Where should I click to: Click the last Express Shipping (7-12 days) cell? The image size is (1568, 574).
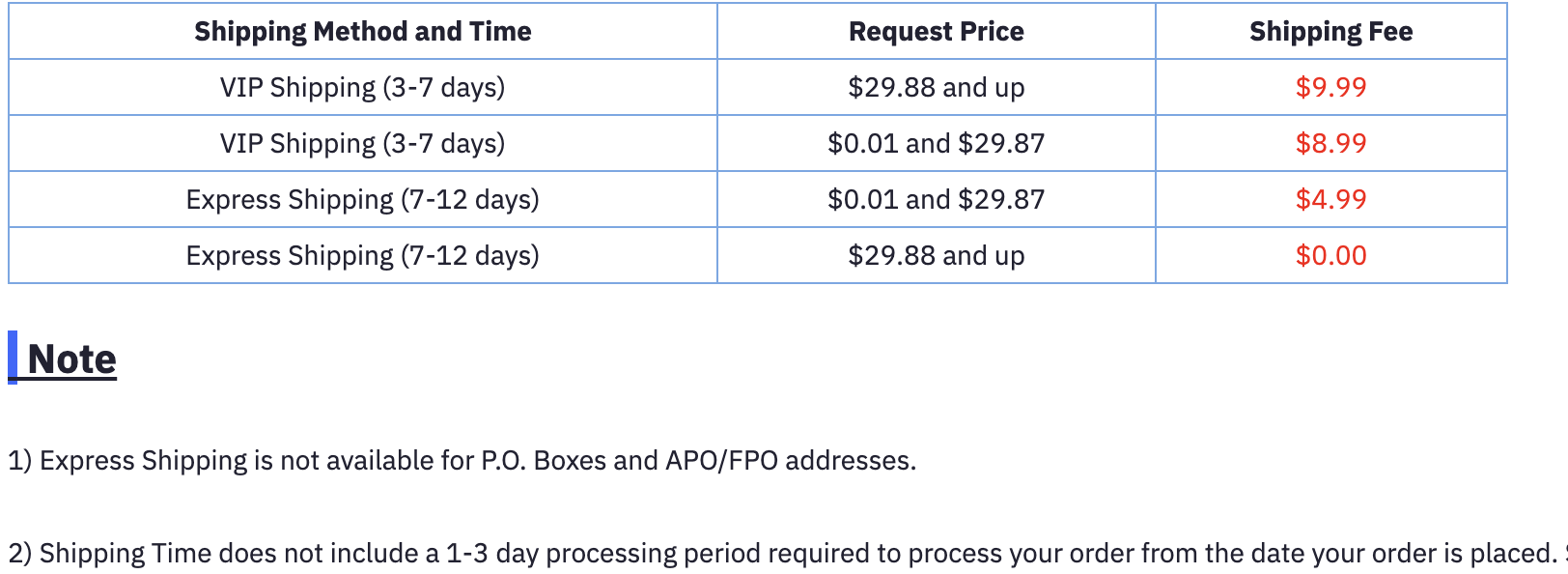[362, 256]
